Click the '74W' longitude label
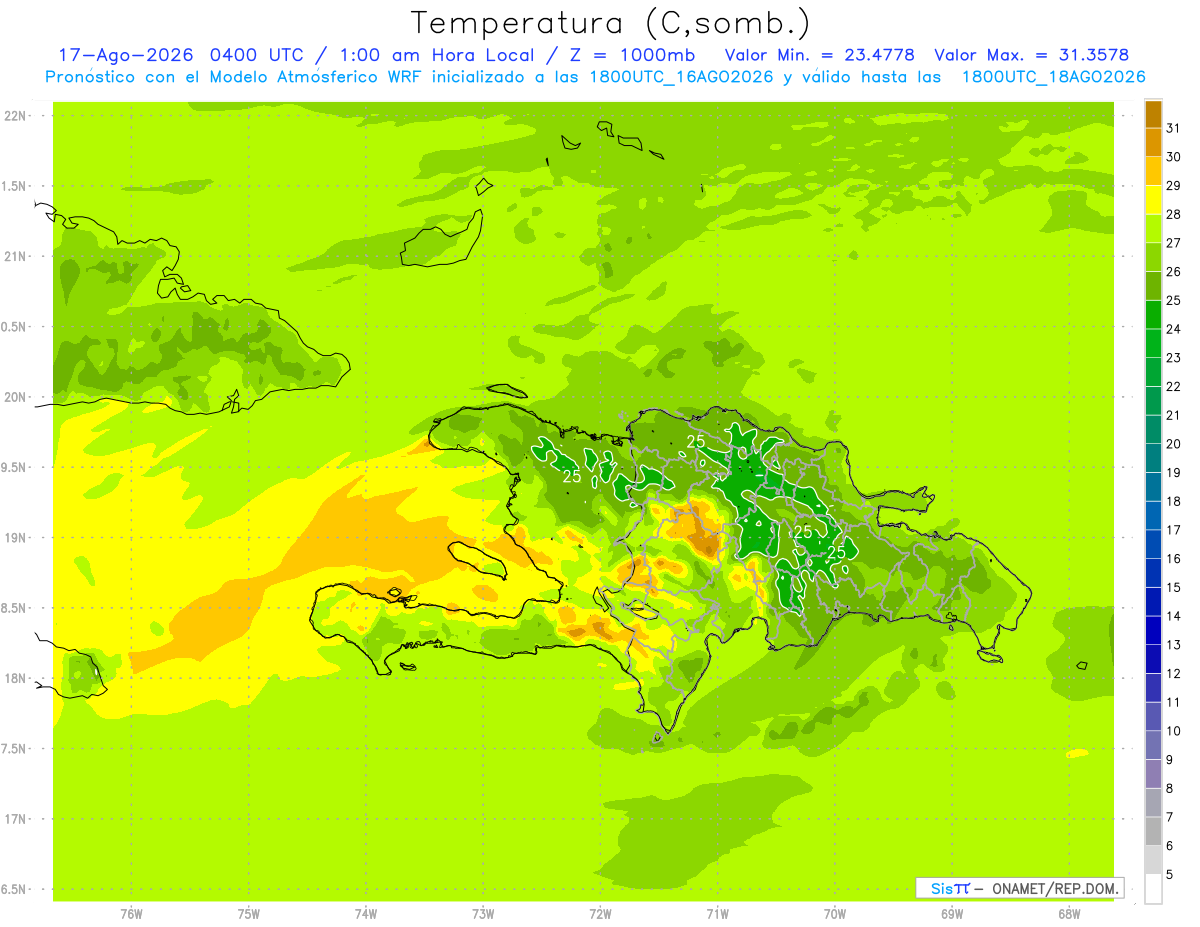1200x927 pixels. tap(366, 914)
